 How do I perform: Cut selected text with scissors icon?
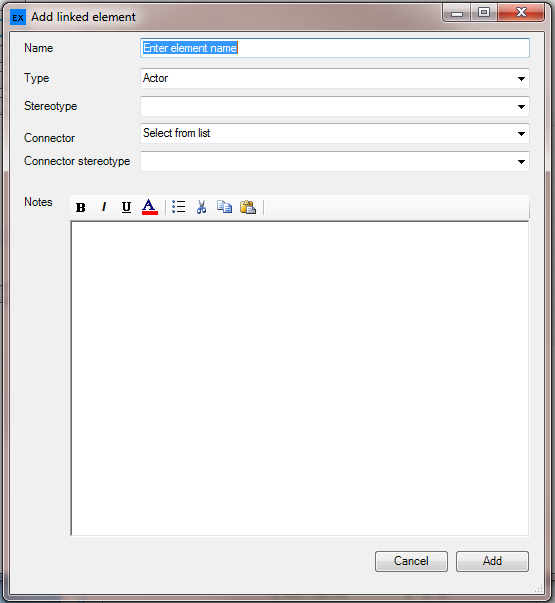pos(201,207)
